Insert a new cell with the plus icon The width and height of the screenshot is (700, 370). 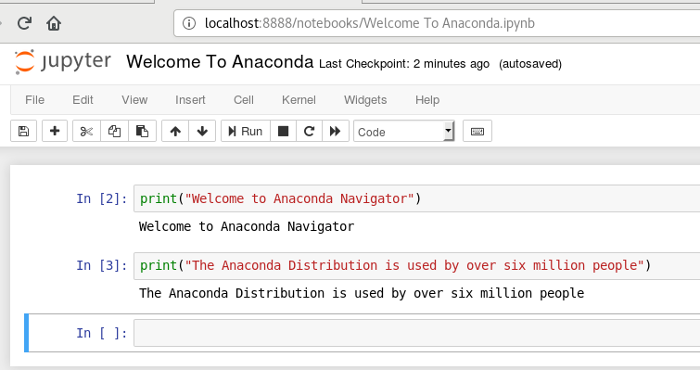pos(54,131)
